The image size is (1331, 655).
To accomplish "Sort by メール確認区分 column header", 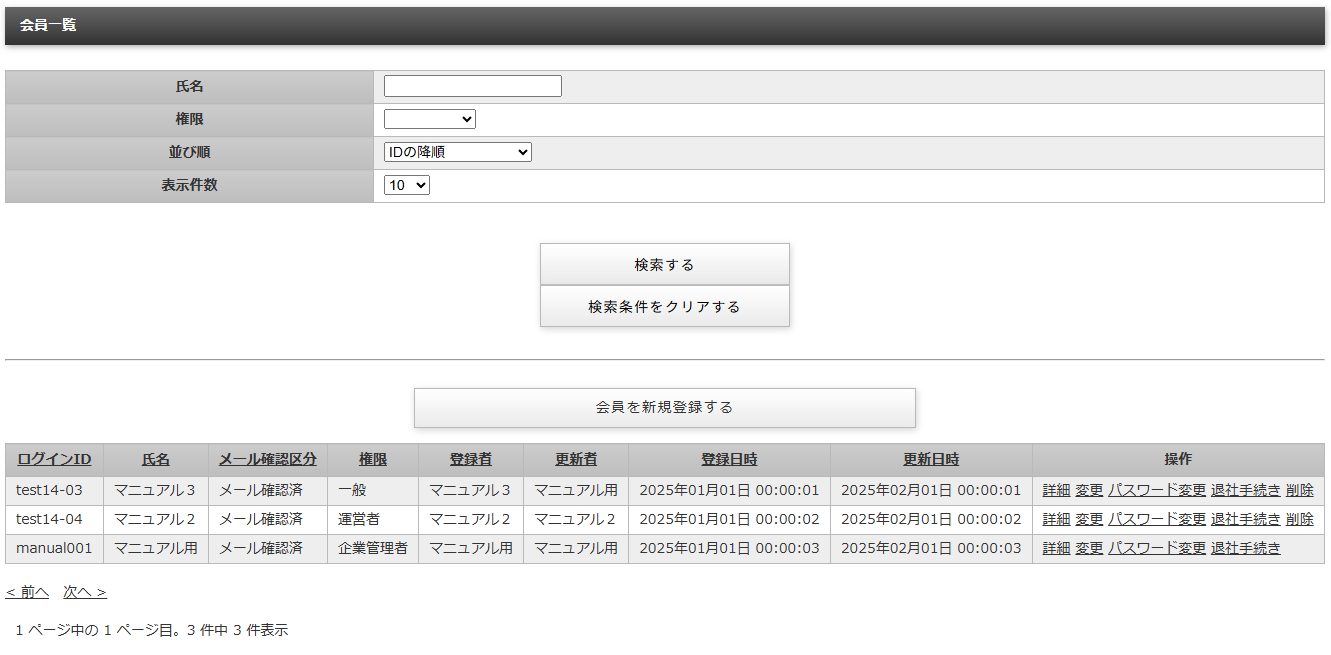I will pyautogui.click(x=267, y=460).
